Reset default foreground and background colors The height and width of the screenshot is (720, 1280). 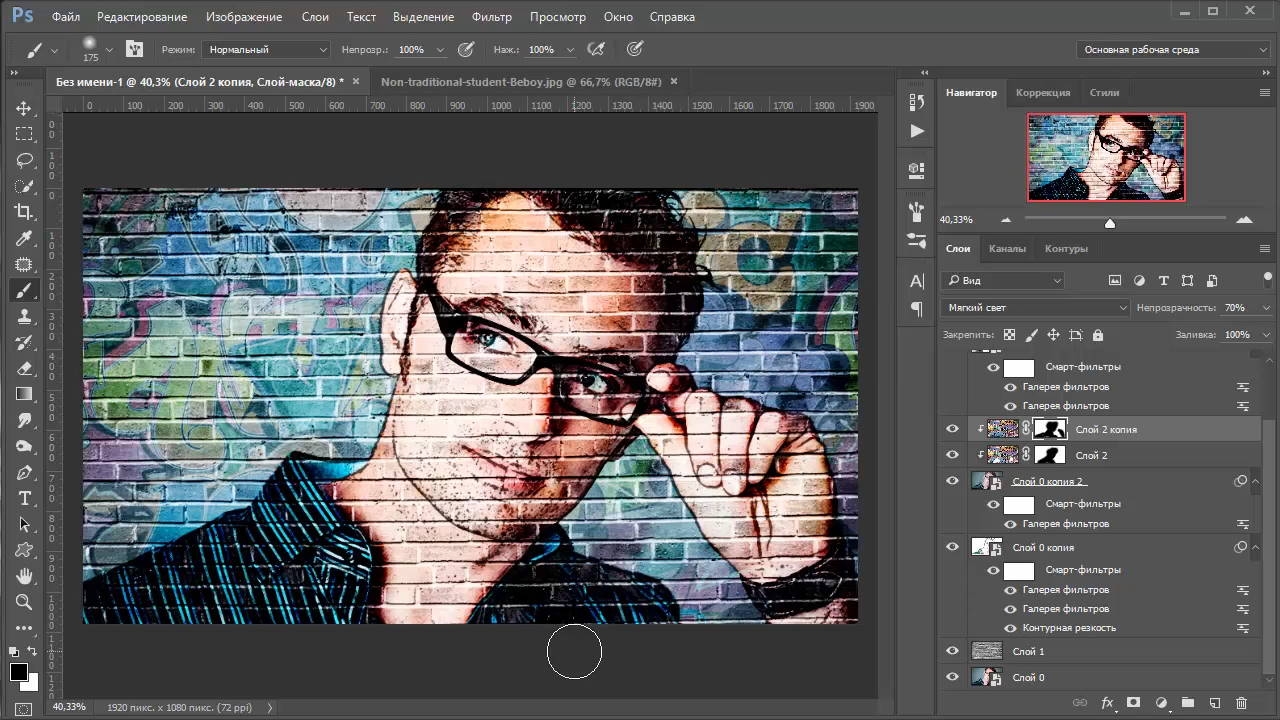click(13, 652)
